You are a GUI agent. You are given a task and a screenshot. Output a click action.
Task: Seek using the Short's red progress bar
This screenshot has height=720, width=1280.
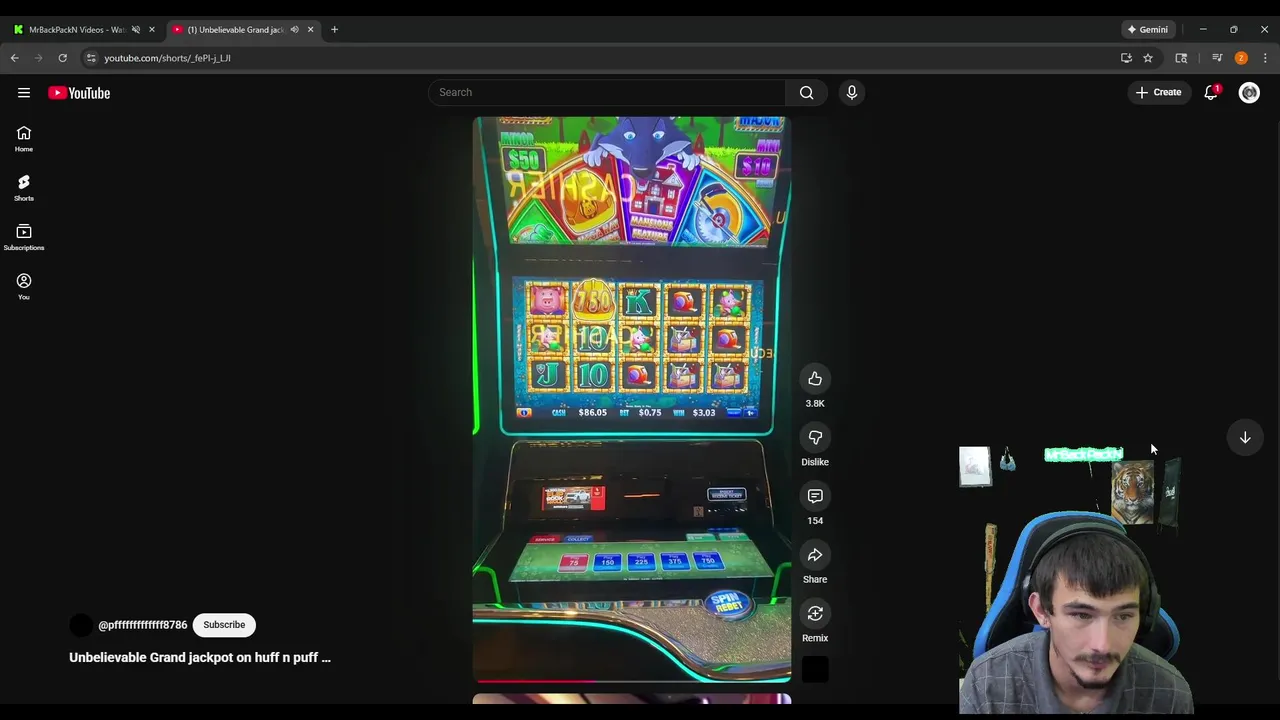[x=632, y=681]
